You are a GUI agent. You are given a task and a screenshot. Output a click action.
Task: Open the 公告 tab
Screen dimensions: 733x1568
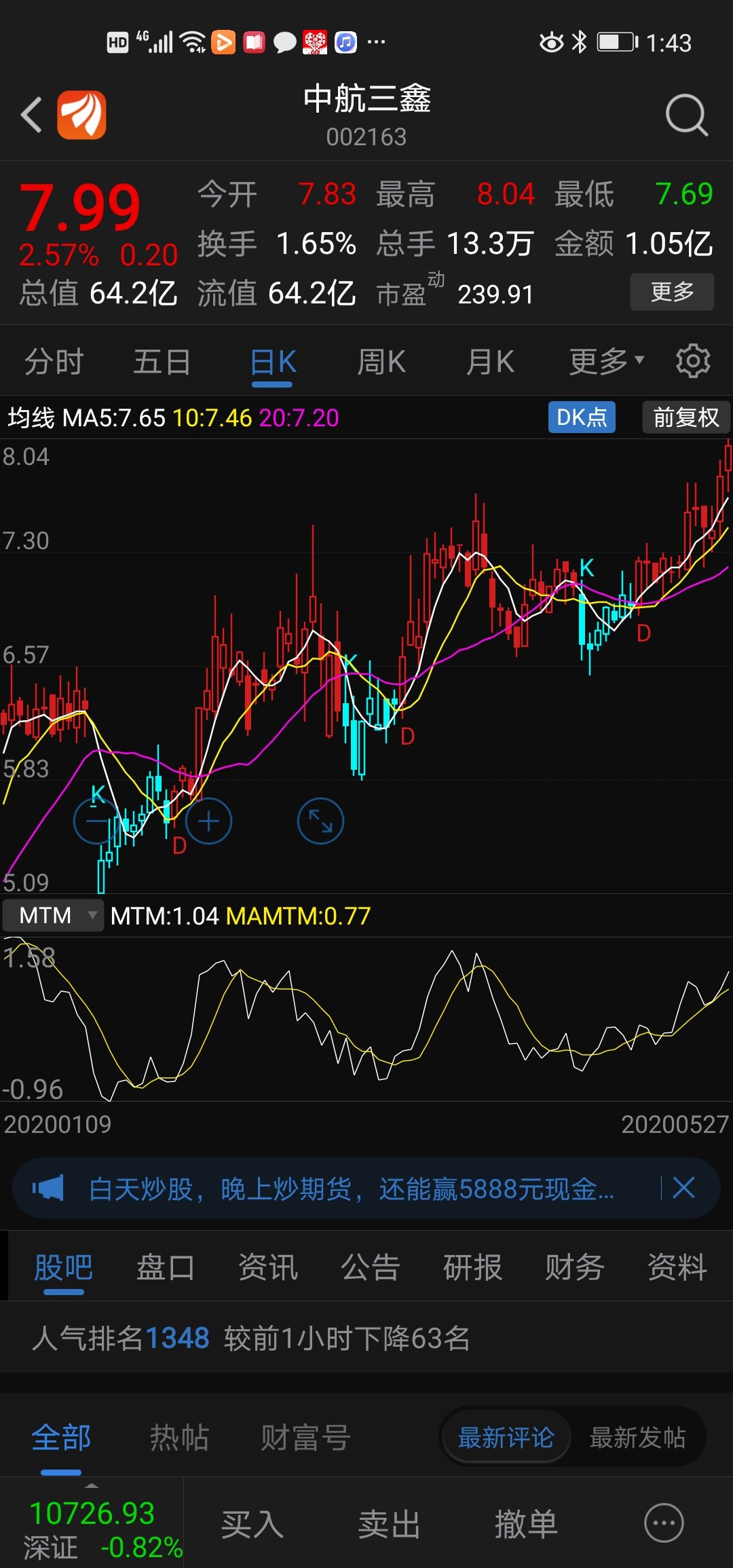(x=371, y=1267)
